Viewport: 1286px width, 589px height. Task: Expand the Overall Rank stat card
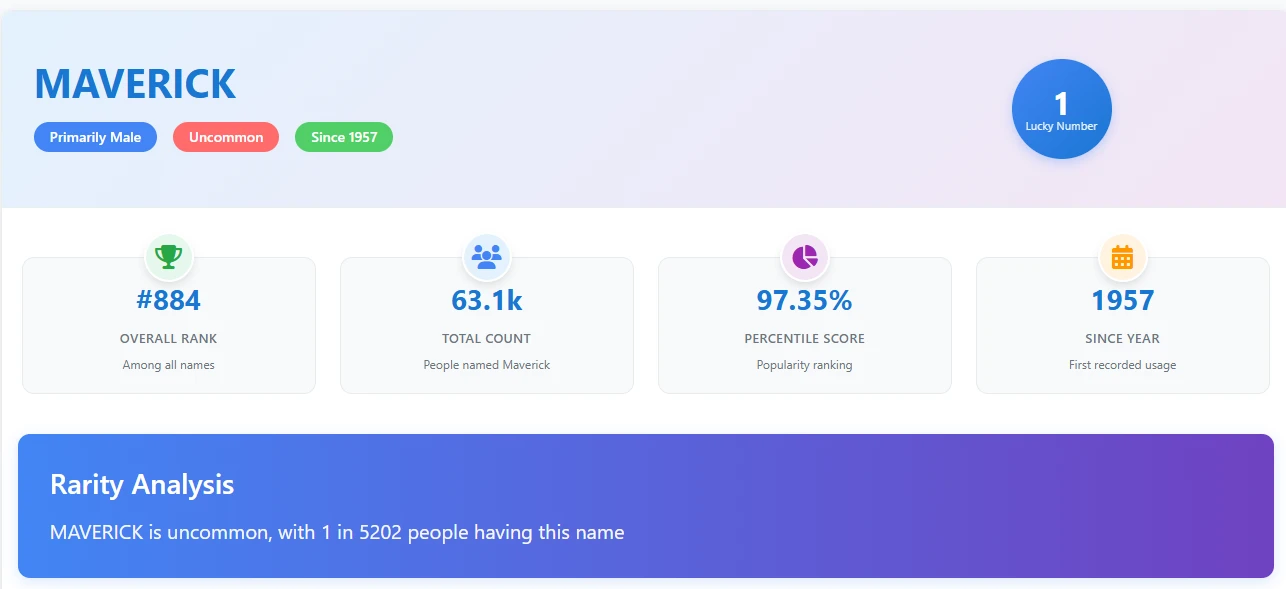(168, 325)
